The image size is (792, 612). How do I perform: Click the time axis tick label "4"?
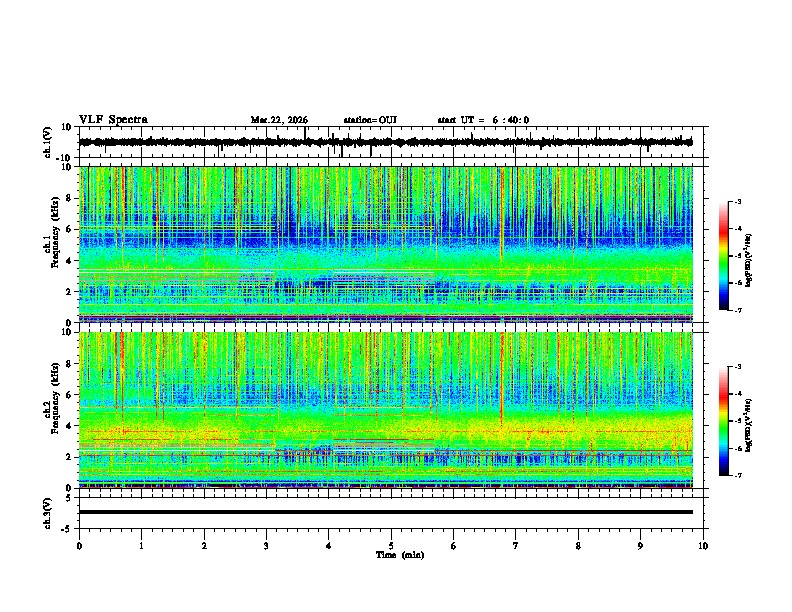coord(329,546)
